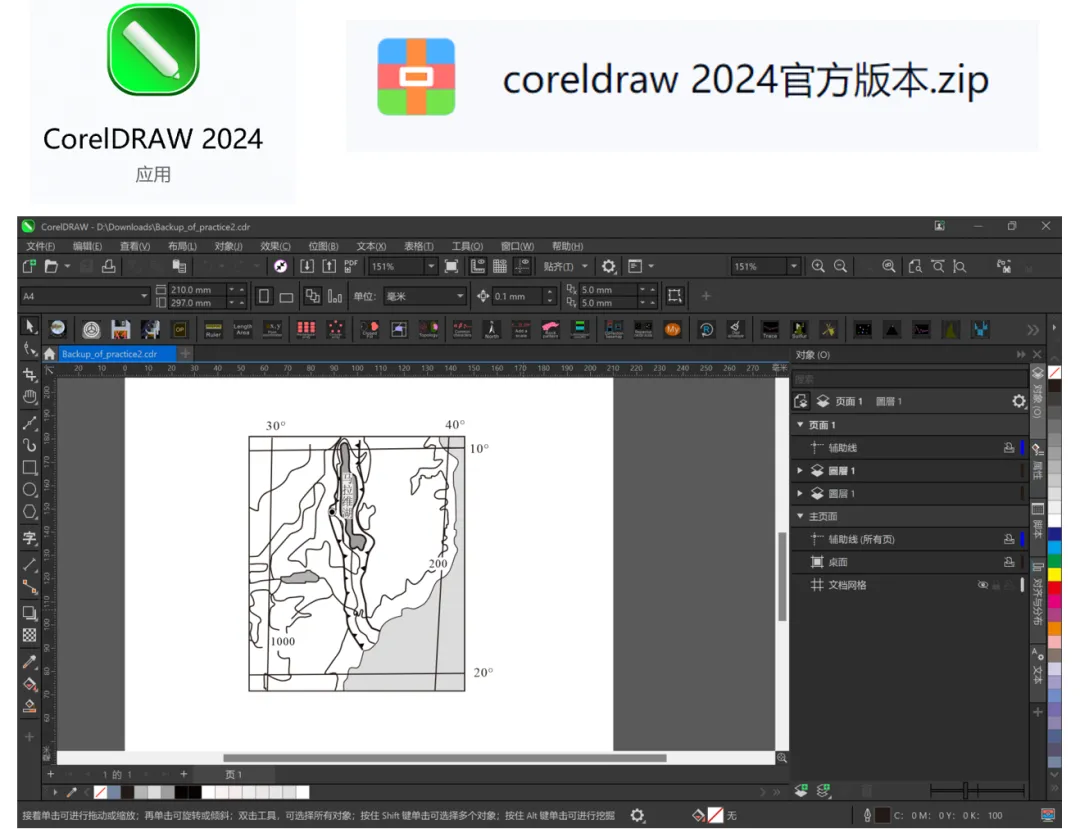Choose the Crop tool
Screen dimensions: 1080x829
(x=30, y=375)
